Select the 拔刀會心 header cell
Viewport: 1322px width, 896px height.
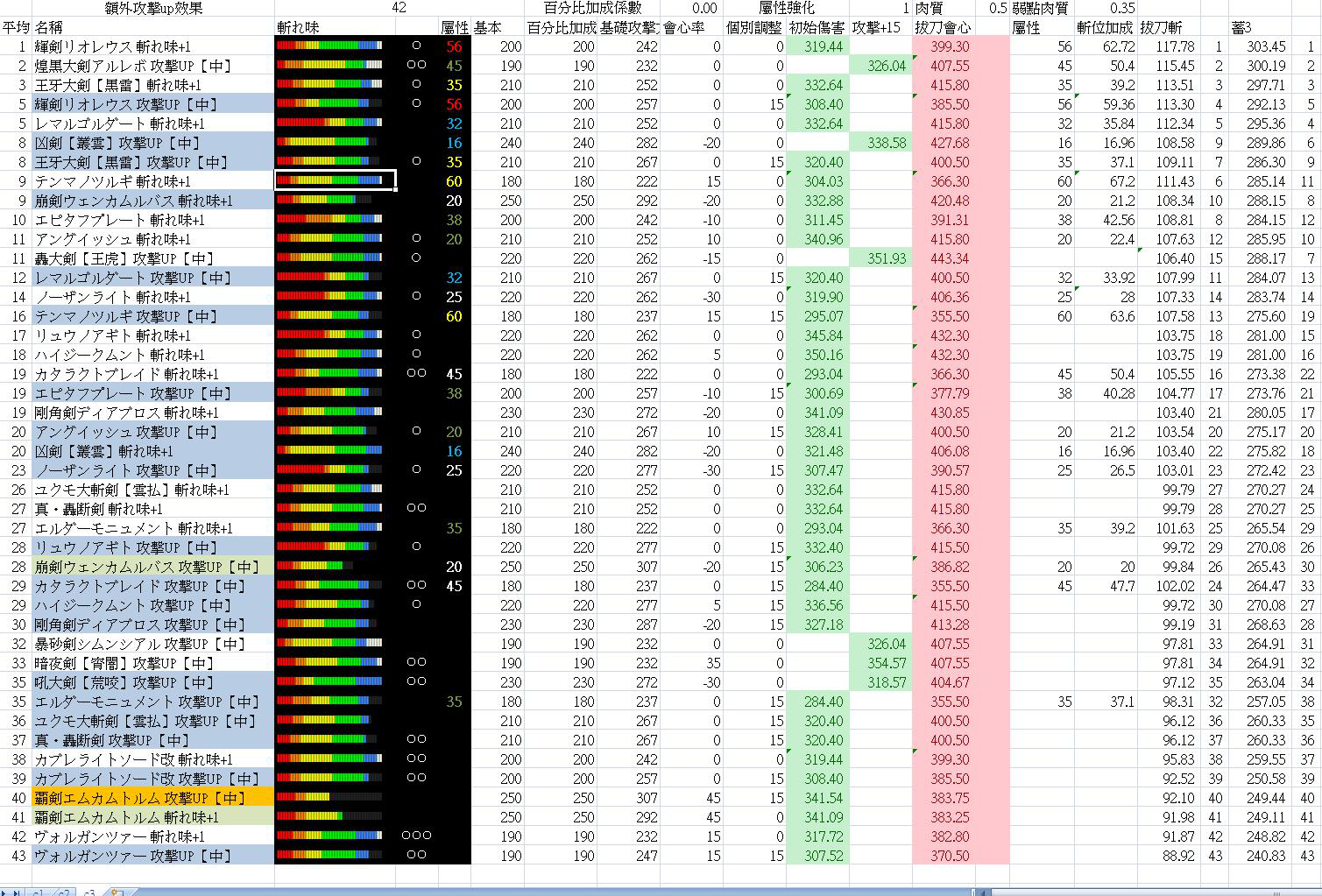pos(943,27)
